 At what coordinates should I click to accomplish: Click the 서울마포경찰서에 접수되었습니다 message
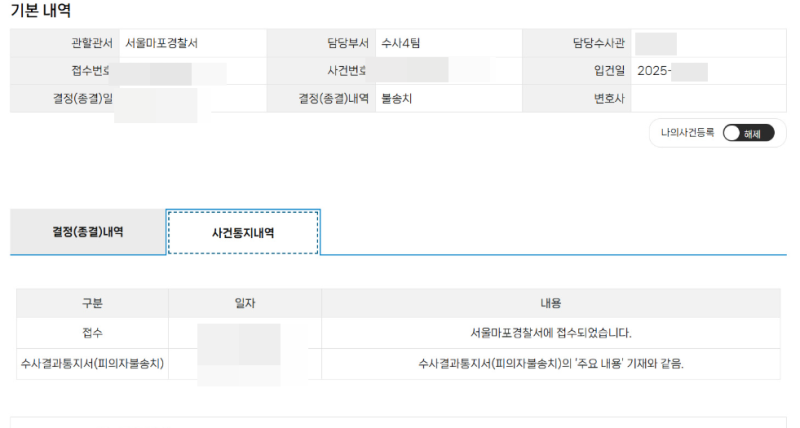click(550, 333)
